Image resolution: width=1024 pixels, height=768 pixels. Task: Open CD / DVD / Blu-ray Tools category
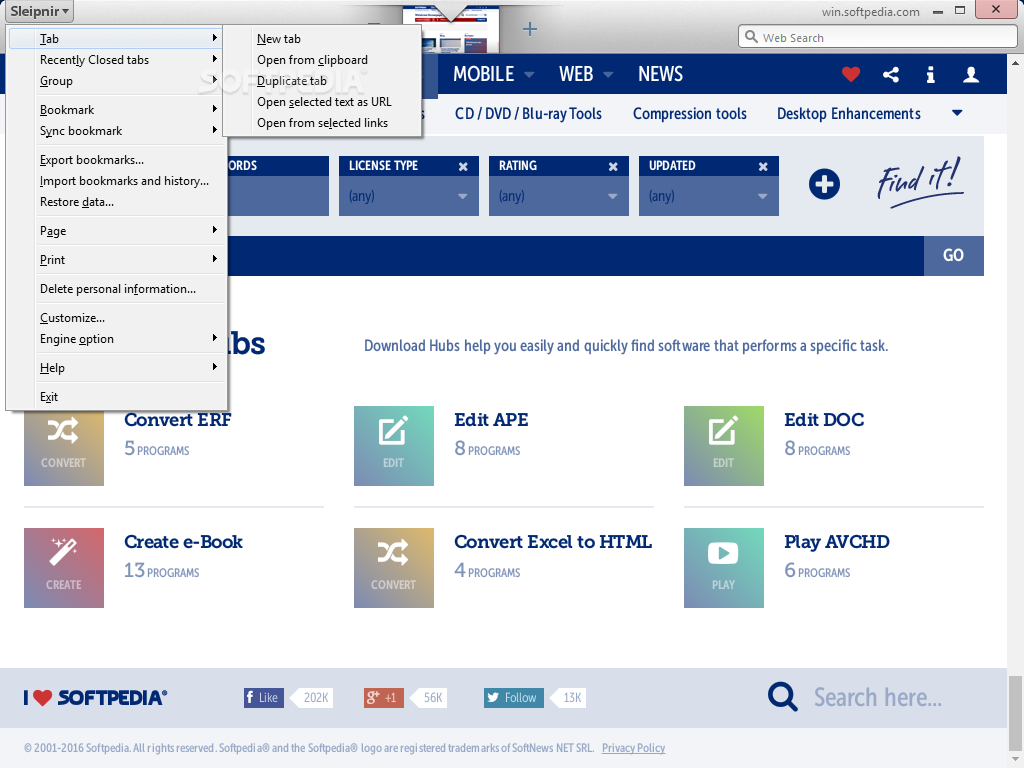(528, 114)
